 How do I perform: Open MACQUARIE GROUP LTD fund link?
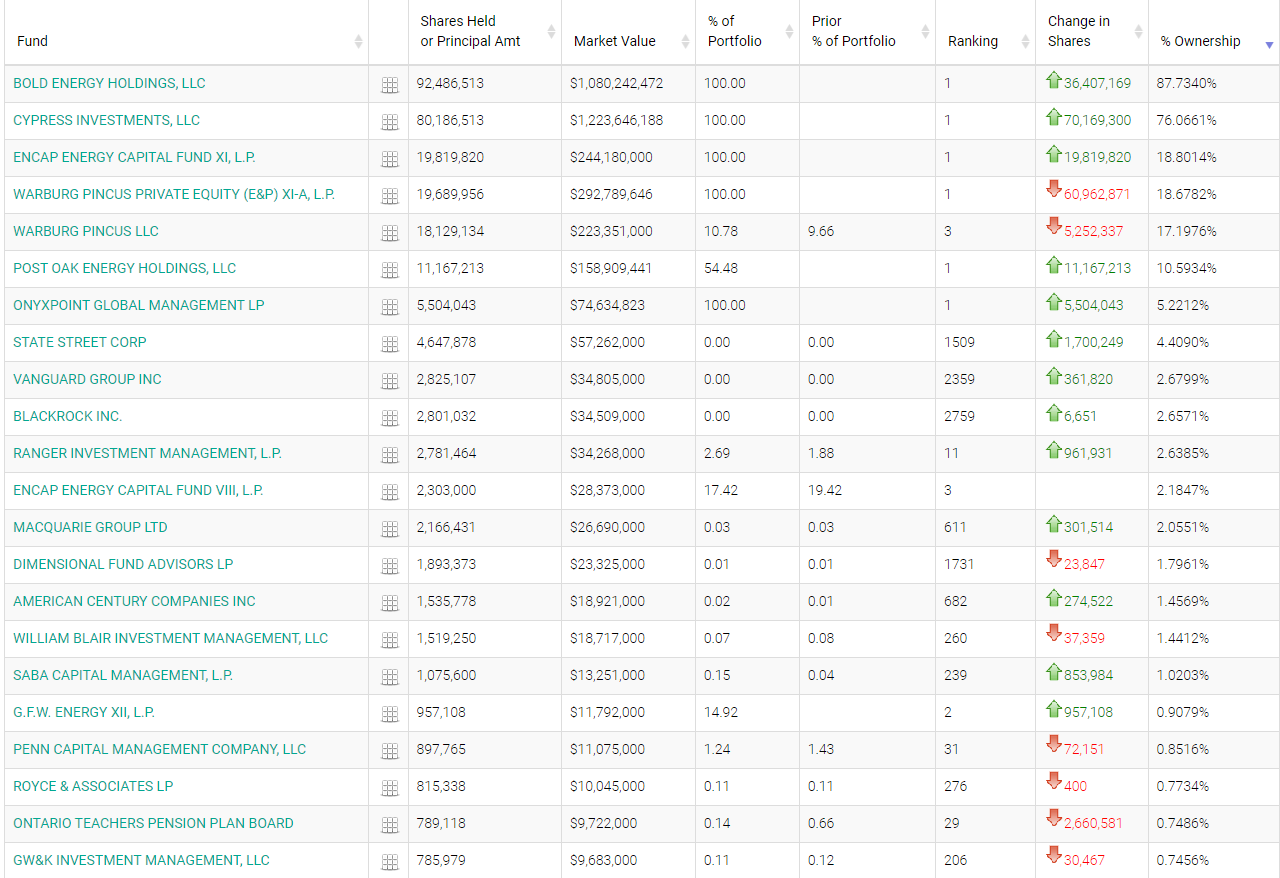pyautogui.click(x=90, y=527)
